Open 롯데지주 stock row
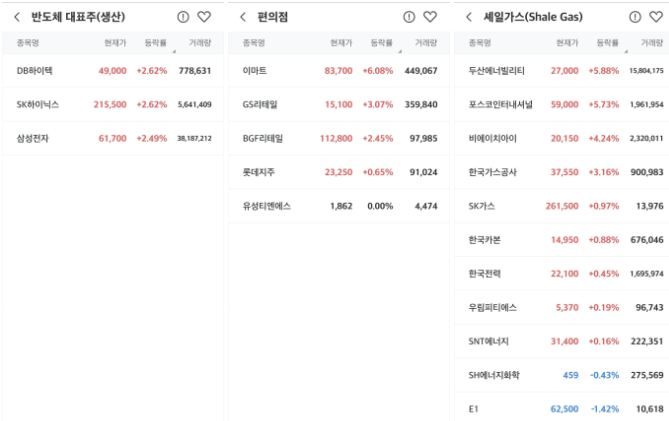Screen dimensions: 669x421 pyautogui.click(x=339, y=172)
